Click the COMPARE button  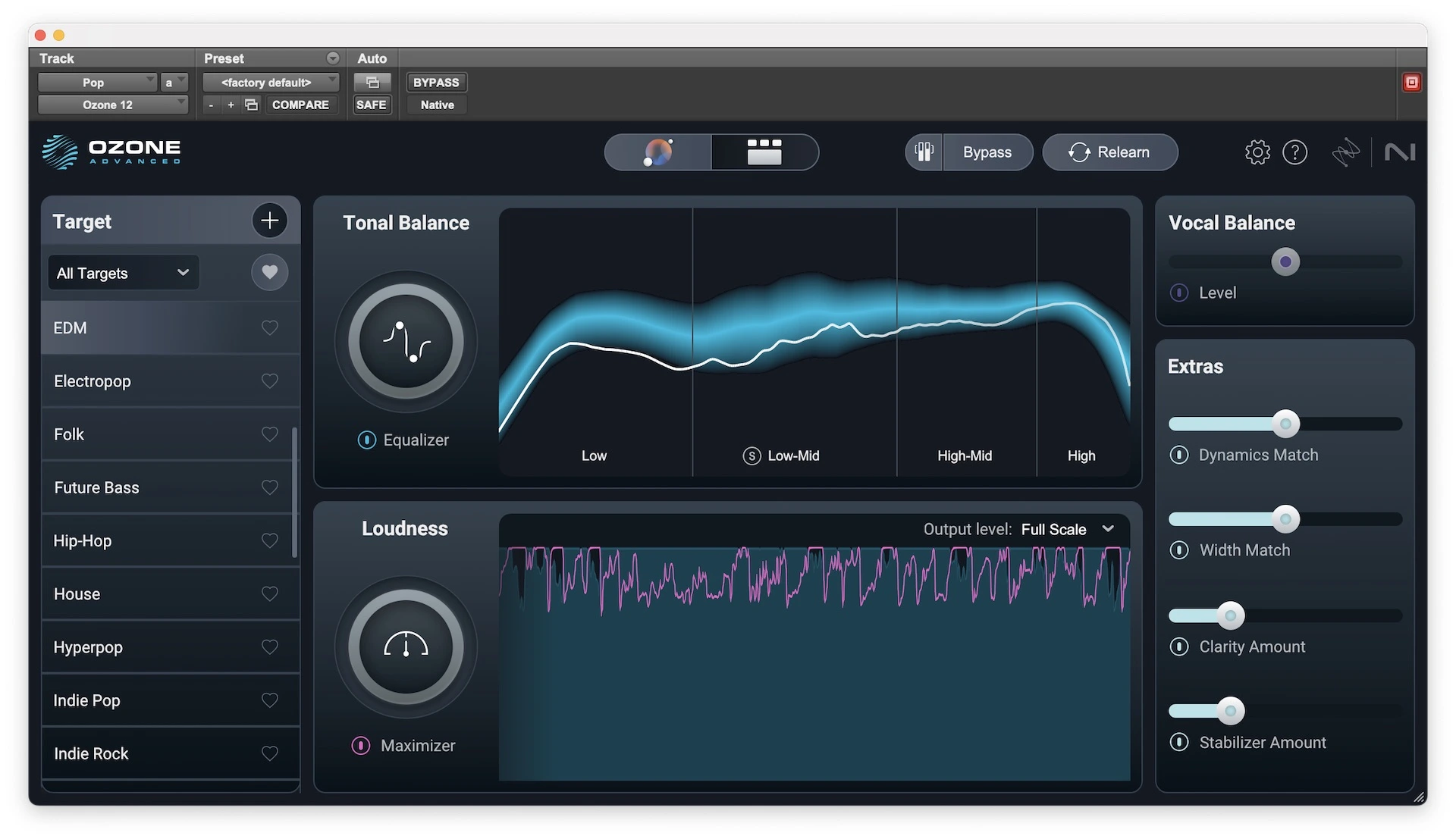300,105
